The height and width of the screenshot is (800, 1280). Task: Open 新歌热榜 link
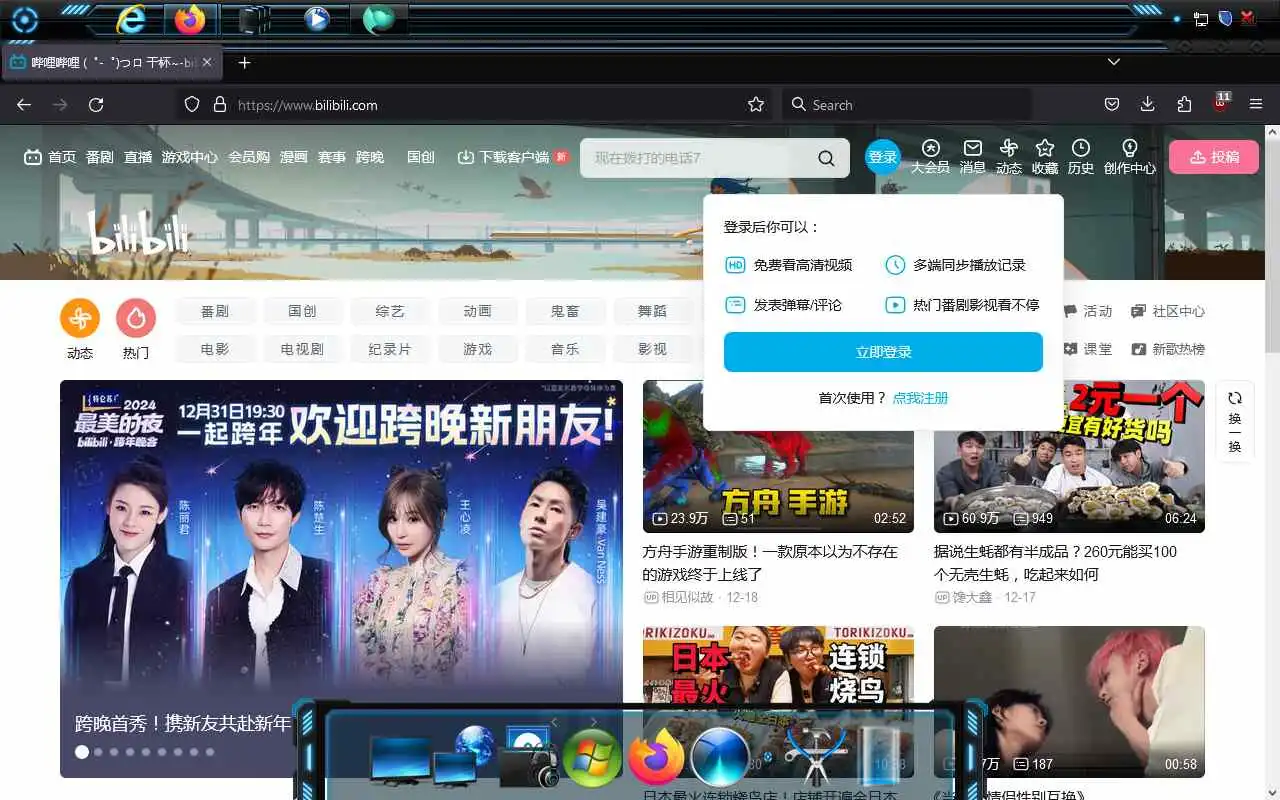[x=1168, y=349]
